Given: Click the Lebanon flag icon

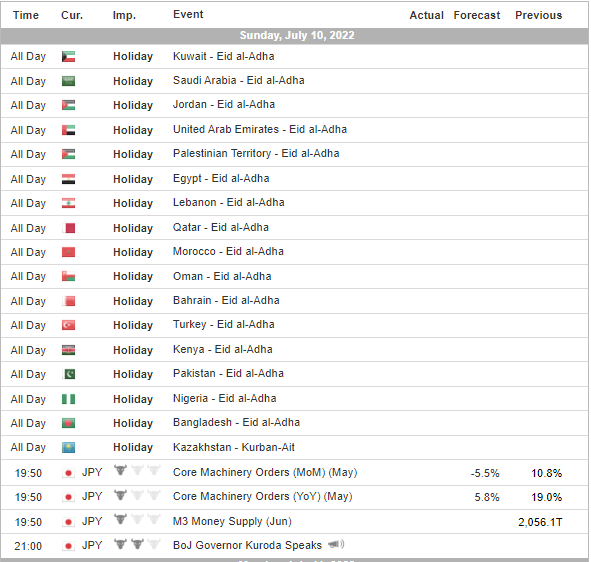Looking at the screenshot, I should 69,203.
